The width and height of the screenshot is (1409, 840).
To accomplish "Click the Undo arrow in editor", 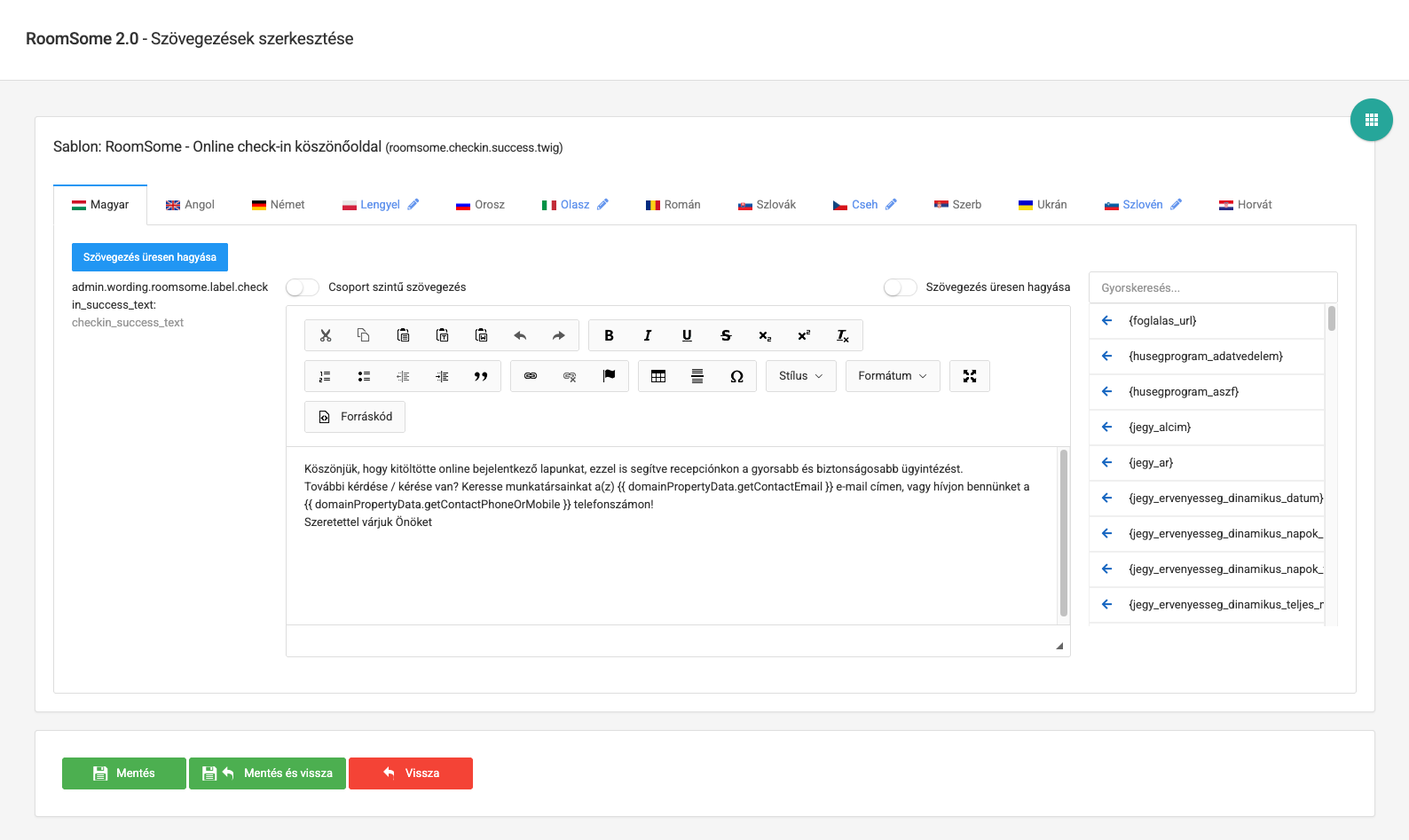I will tap(520, 335).
